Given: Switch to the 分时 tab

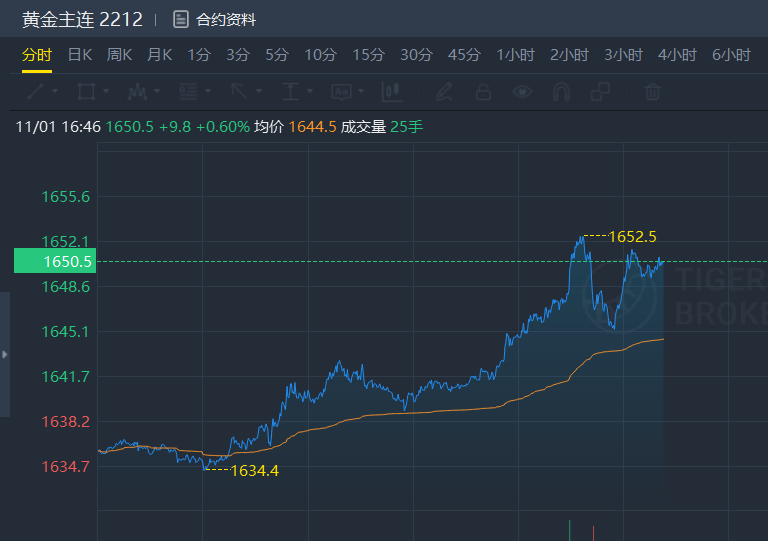Looking at the screenshot, I should [x=37, y=55].
